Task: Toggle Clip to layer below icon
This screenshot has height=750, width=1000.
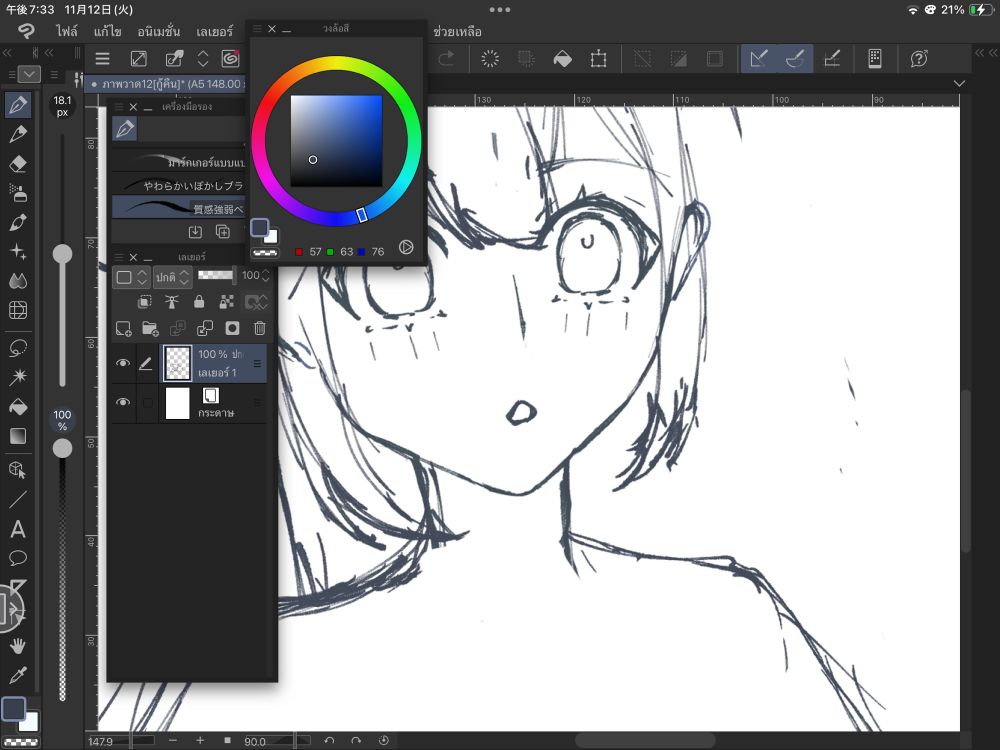Action: coord(144,302)
